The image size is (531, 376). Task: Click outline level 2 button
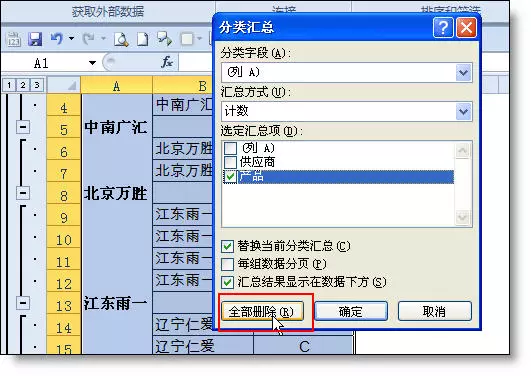click(x=23, y=85)
